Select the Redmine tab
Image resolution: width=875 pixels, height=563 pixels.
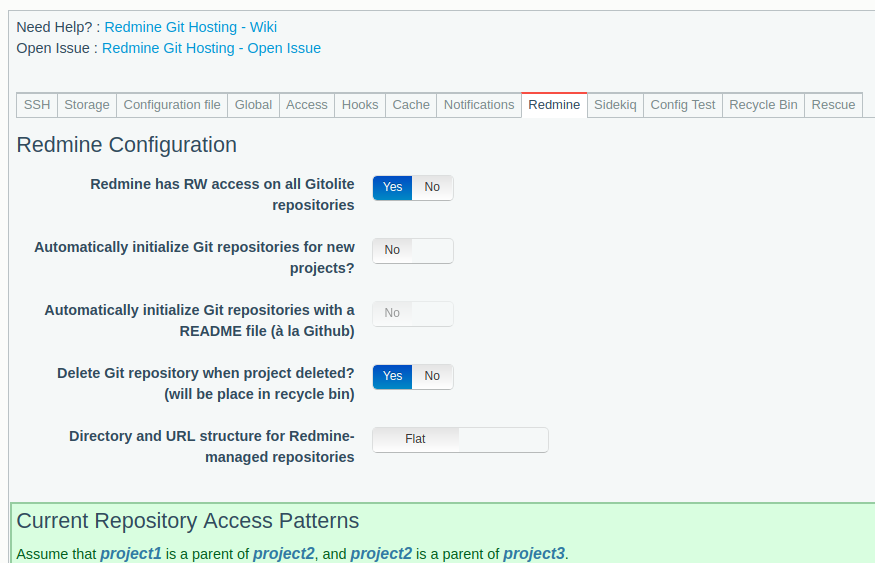pos(554,105)
